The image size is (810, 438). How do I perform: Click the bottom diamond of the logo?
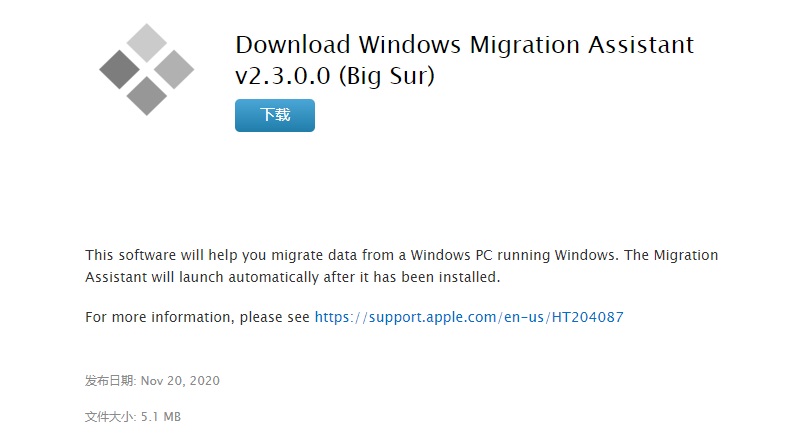[147, 96]
